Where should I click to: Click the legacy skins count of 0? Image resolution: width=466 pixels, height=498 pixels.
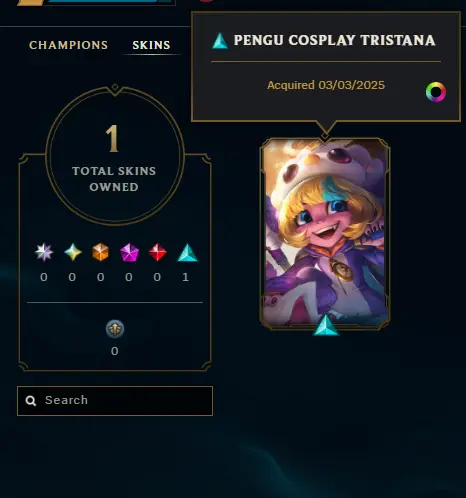click(115, 351)
